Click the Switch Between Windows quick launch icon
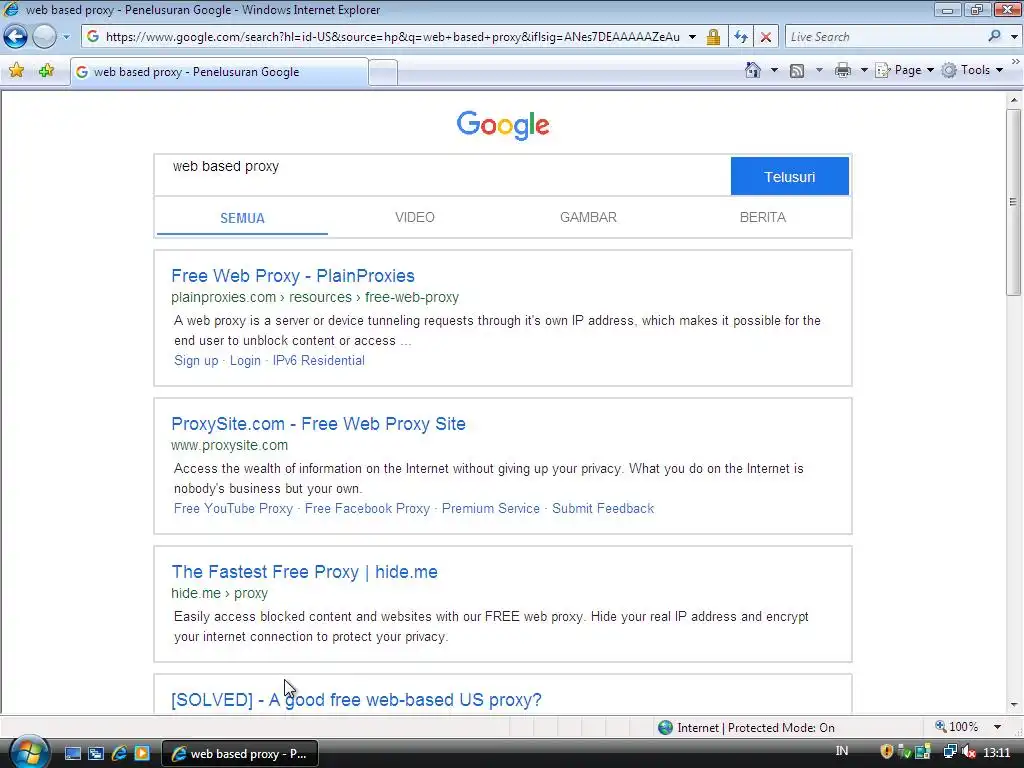Viewport: 1024px width, 768px height. coord(95,754)
